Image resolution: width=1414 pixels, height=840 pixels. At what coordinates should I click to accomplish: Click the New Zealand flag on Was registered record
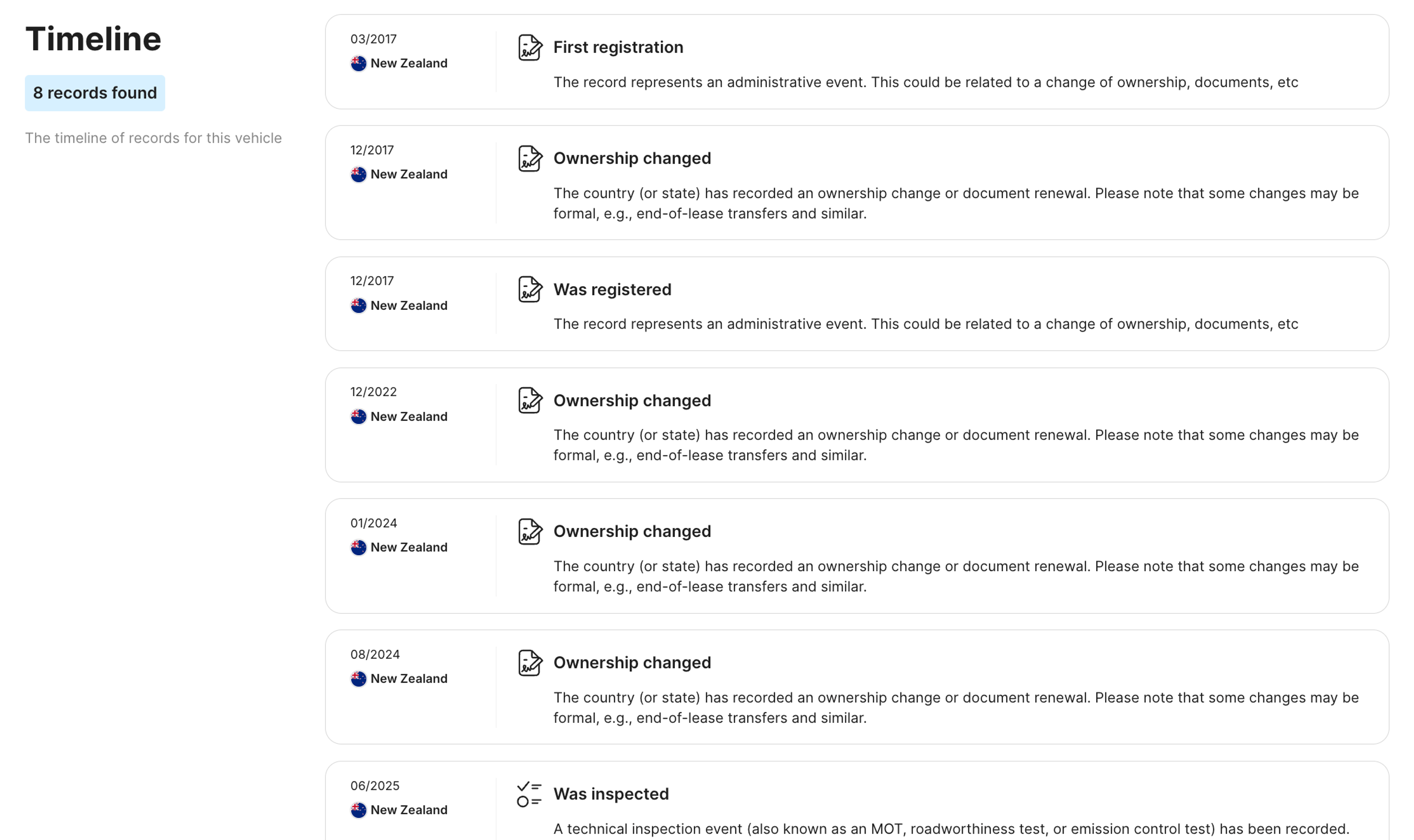point(358,305)
